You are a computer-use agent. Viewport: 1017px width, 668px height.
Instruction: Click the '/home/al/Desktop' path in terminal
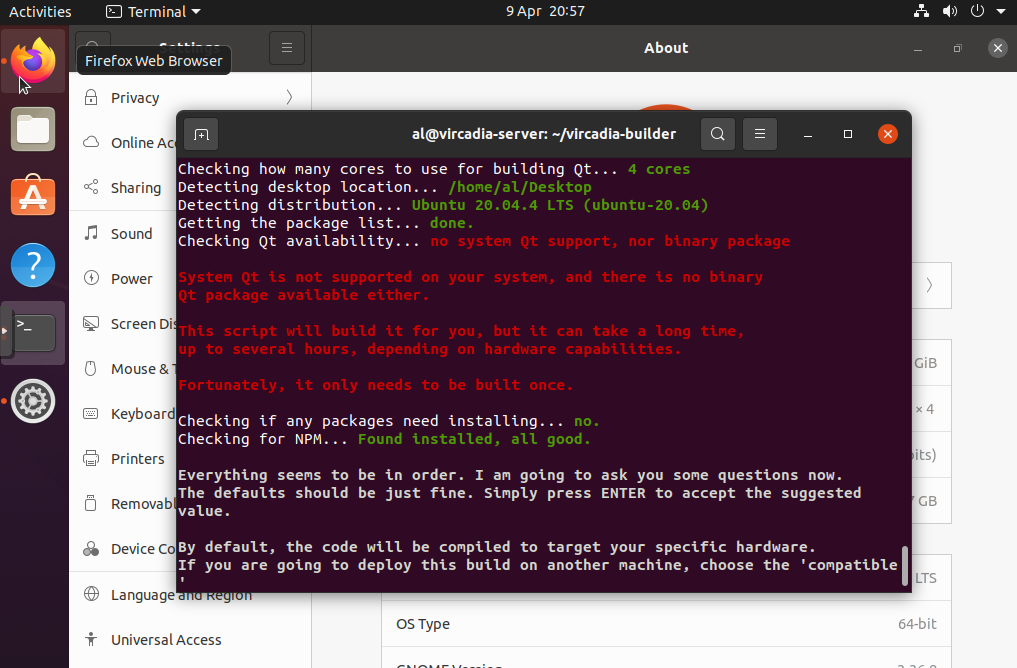[520, 187]
